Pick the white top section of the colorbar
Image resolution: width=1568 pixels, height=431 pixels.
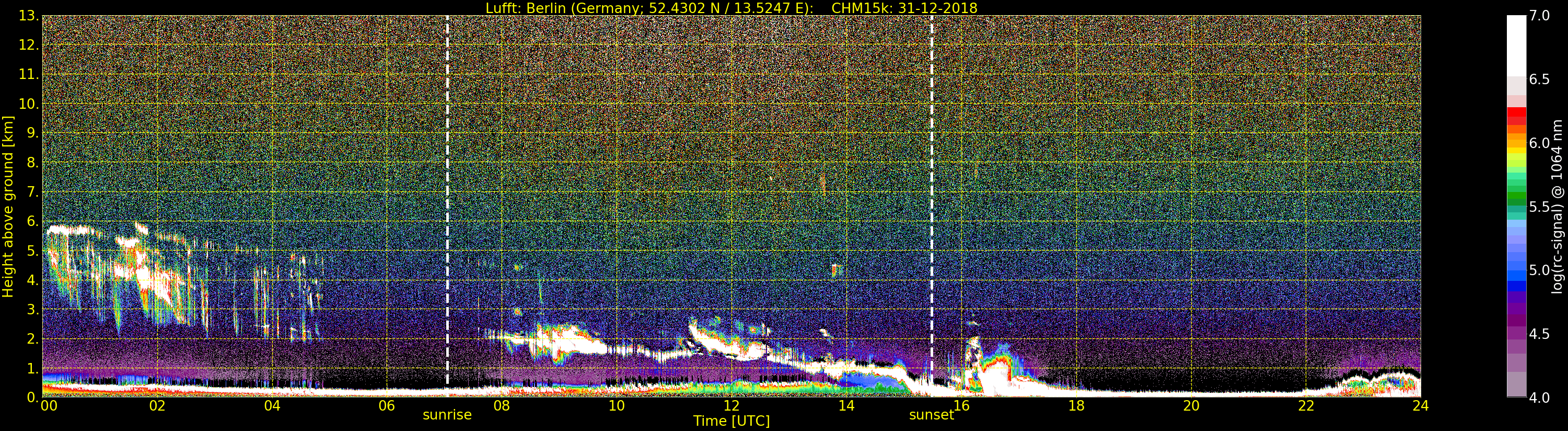[1516, 46]
